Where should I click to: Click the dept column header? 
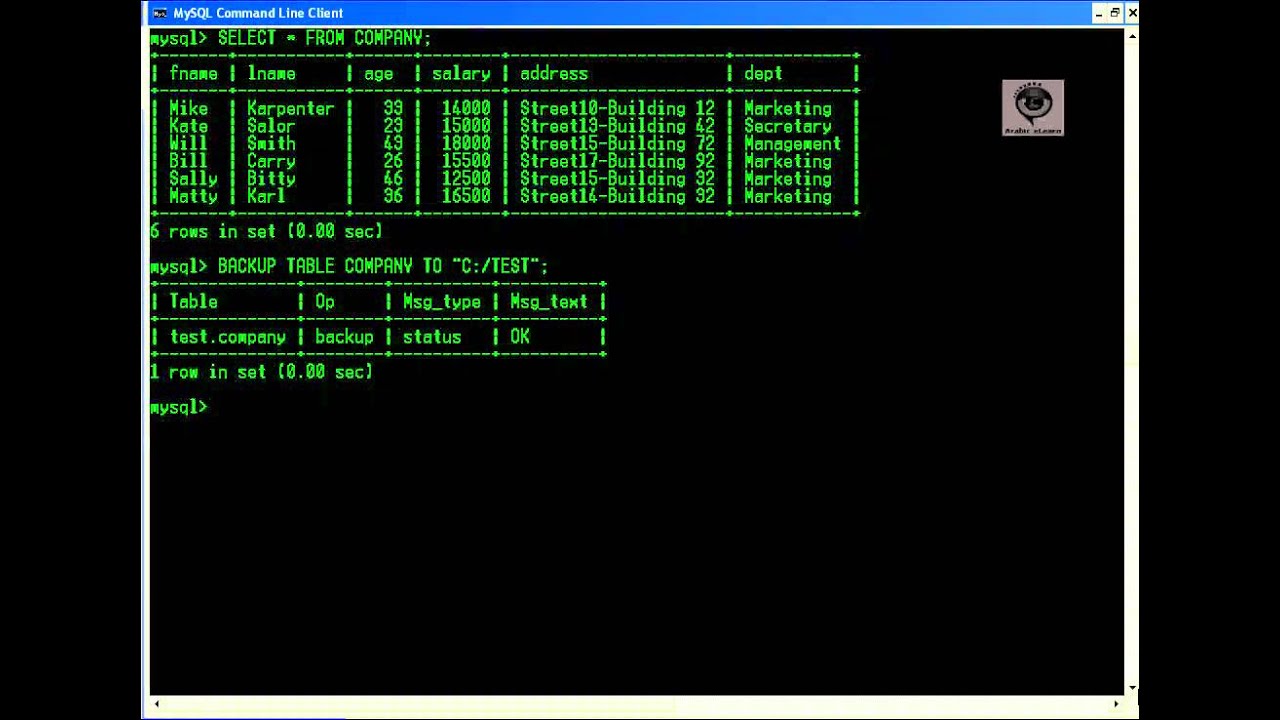pyautogui.click(x=763, y=73)
